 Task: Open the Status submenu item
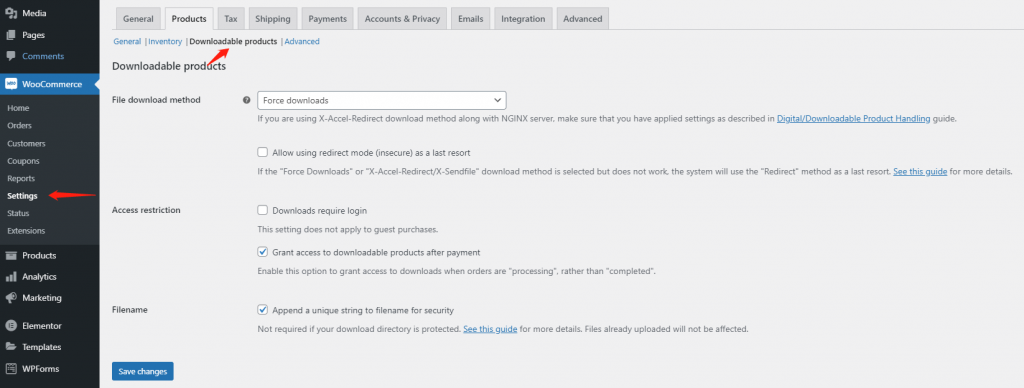(x=18, y=213)
